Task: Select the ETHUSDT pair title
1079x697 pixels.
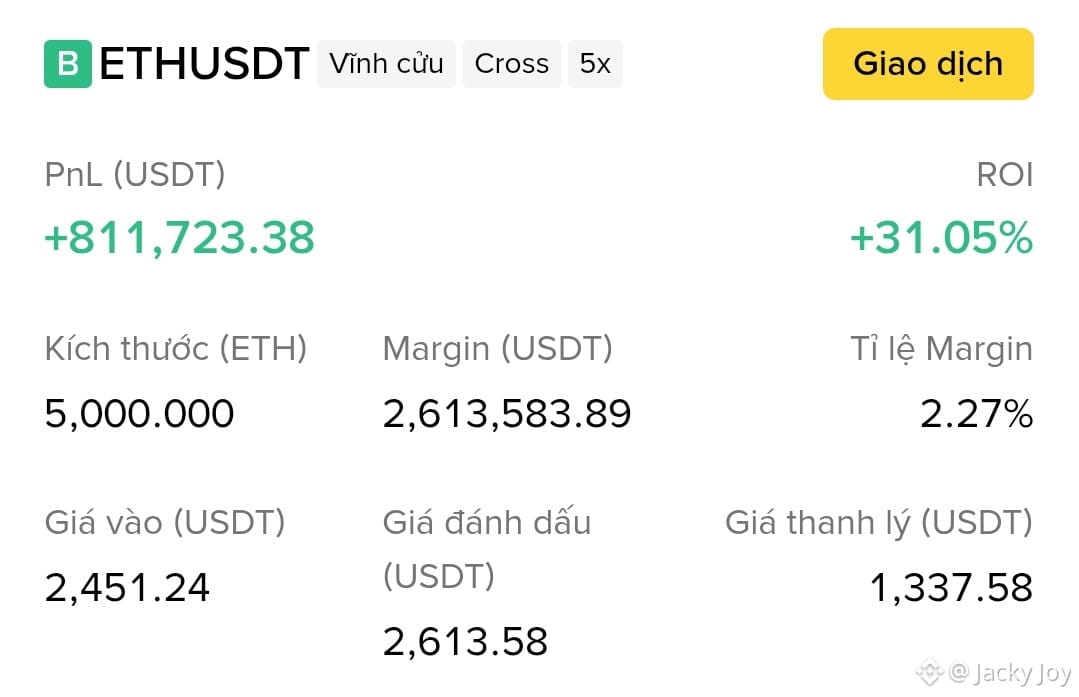Action: click(204, 64)
